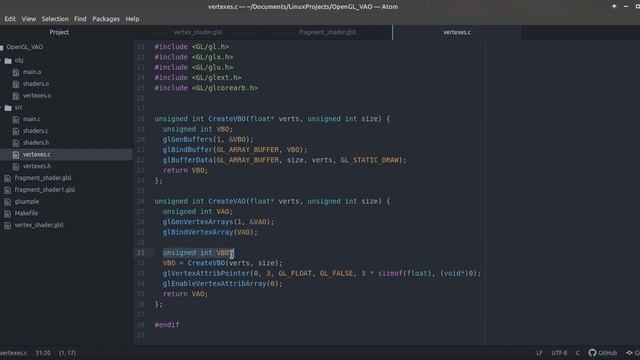Viewport: 640px width, 360px height.
Task: Open the Packages menu
Action: pos(106,19)
